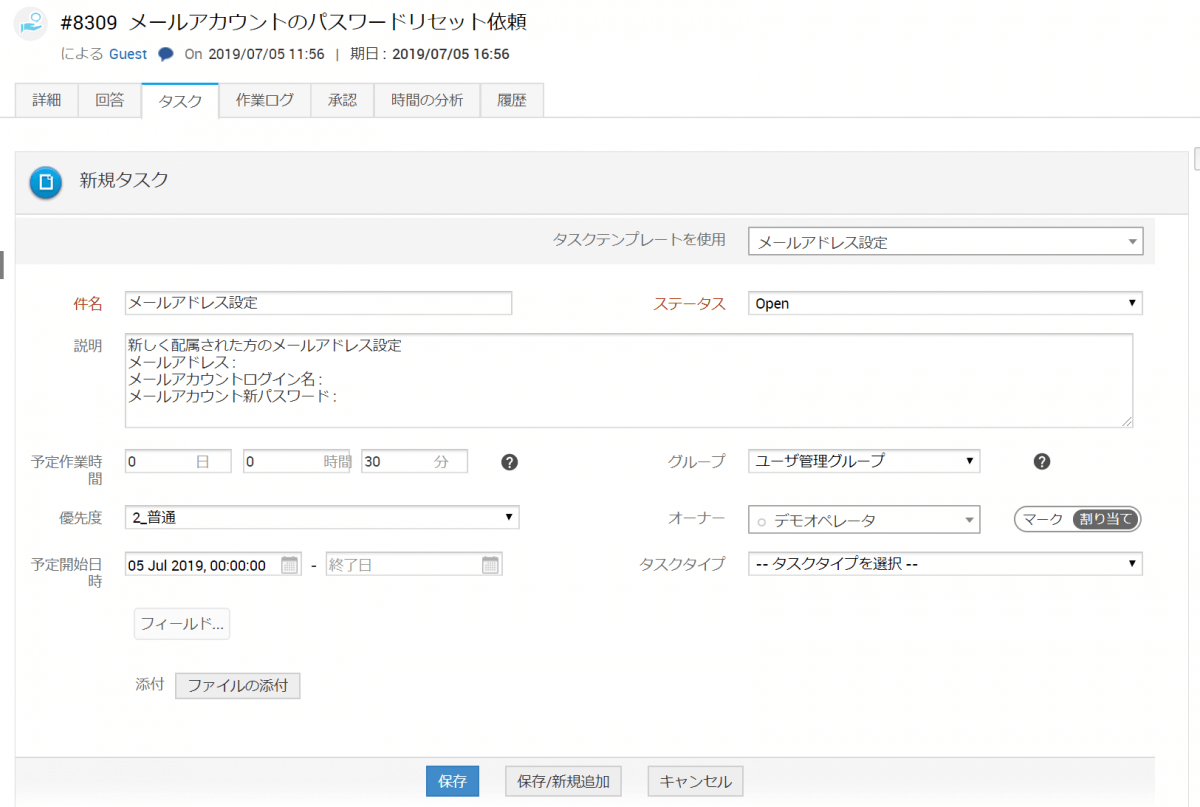
Task: Click the request type icon beside #8309
Action: click(31, 24)
